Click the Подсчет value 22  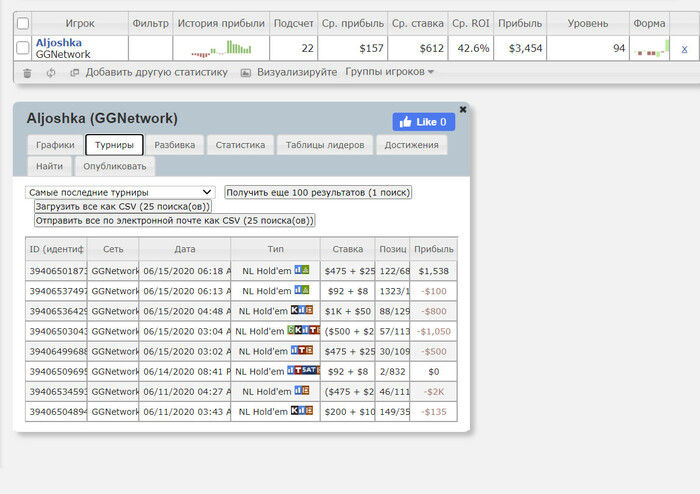point(307,48)
